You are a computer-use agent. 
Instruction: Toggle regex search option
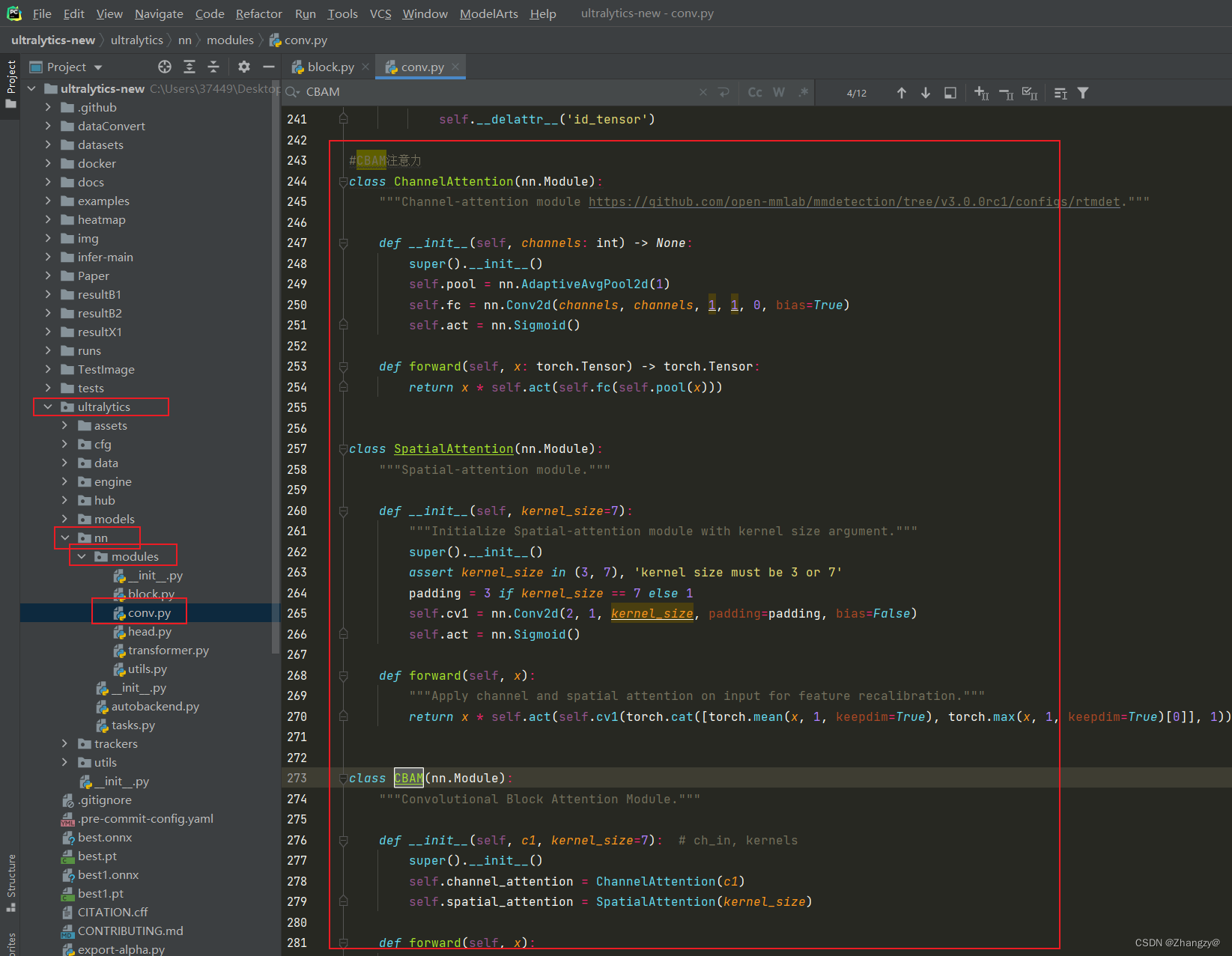(x=803, y=92)
